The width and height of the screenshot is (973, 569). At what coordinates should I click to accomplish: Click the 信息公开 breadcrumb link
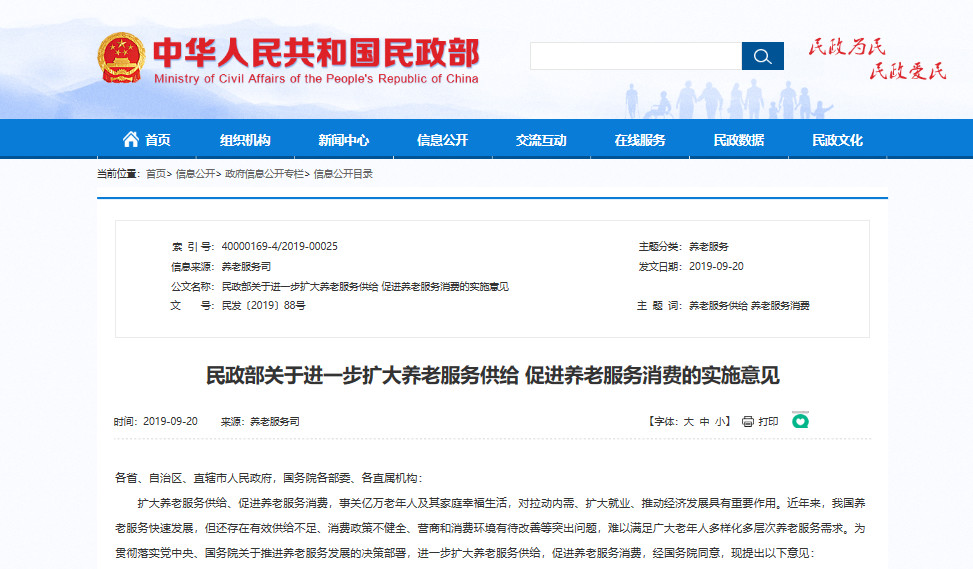(195, 174)
